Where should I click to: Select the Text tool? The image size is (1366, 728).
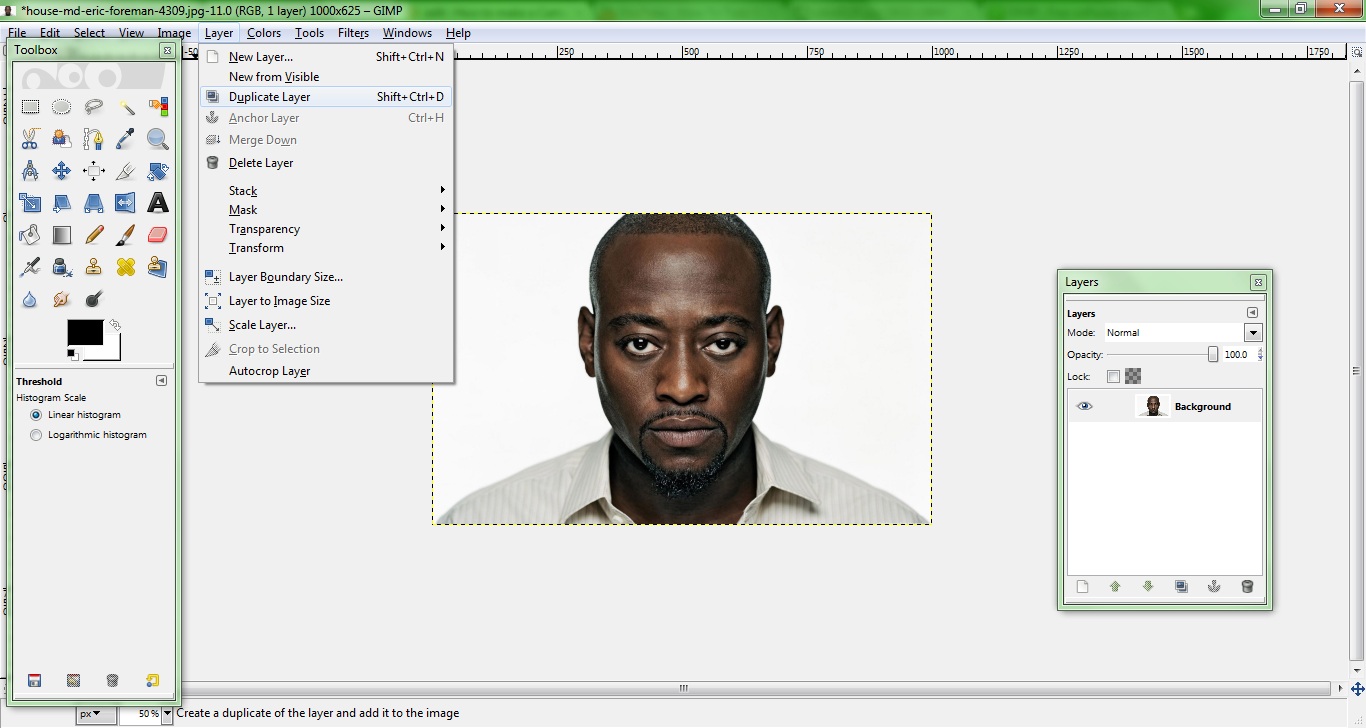pos(158,203)
